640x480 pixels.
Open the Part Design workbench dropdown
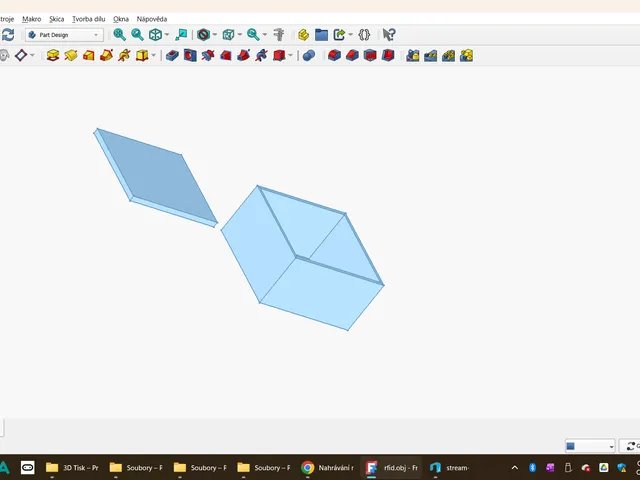(x=64, y=35)
